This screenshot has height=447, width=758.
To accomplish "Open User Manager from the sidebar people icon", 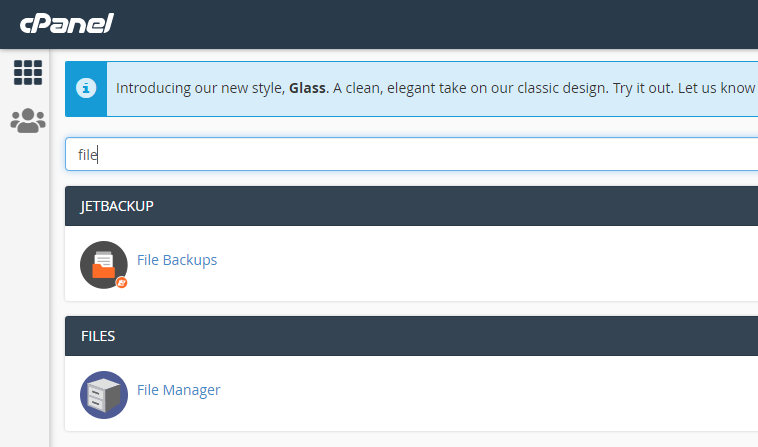I will [x=28, y=121].
